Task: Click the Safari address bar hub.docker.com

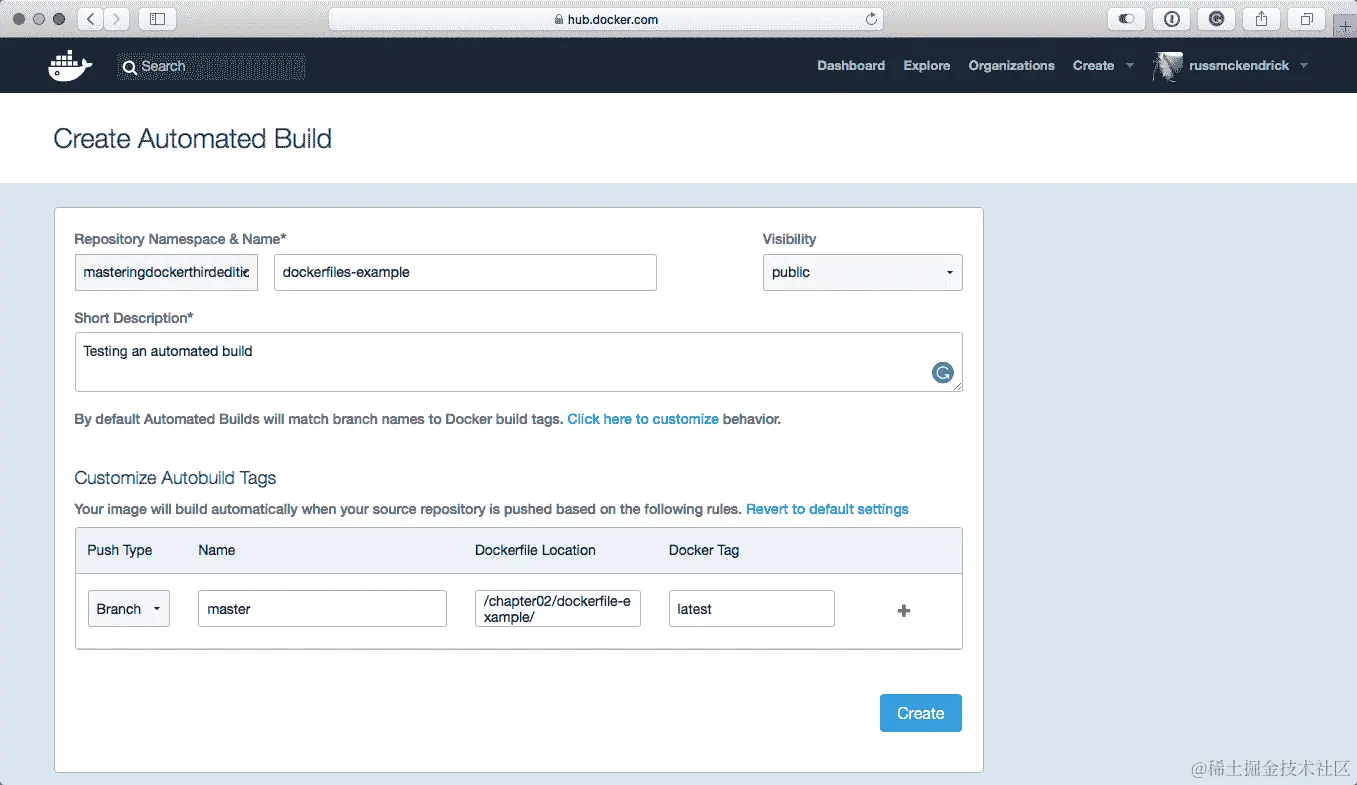Action: click(606, 19)
